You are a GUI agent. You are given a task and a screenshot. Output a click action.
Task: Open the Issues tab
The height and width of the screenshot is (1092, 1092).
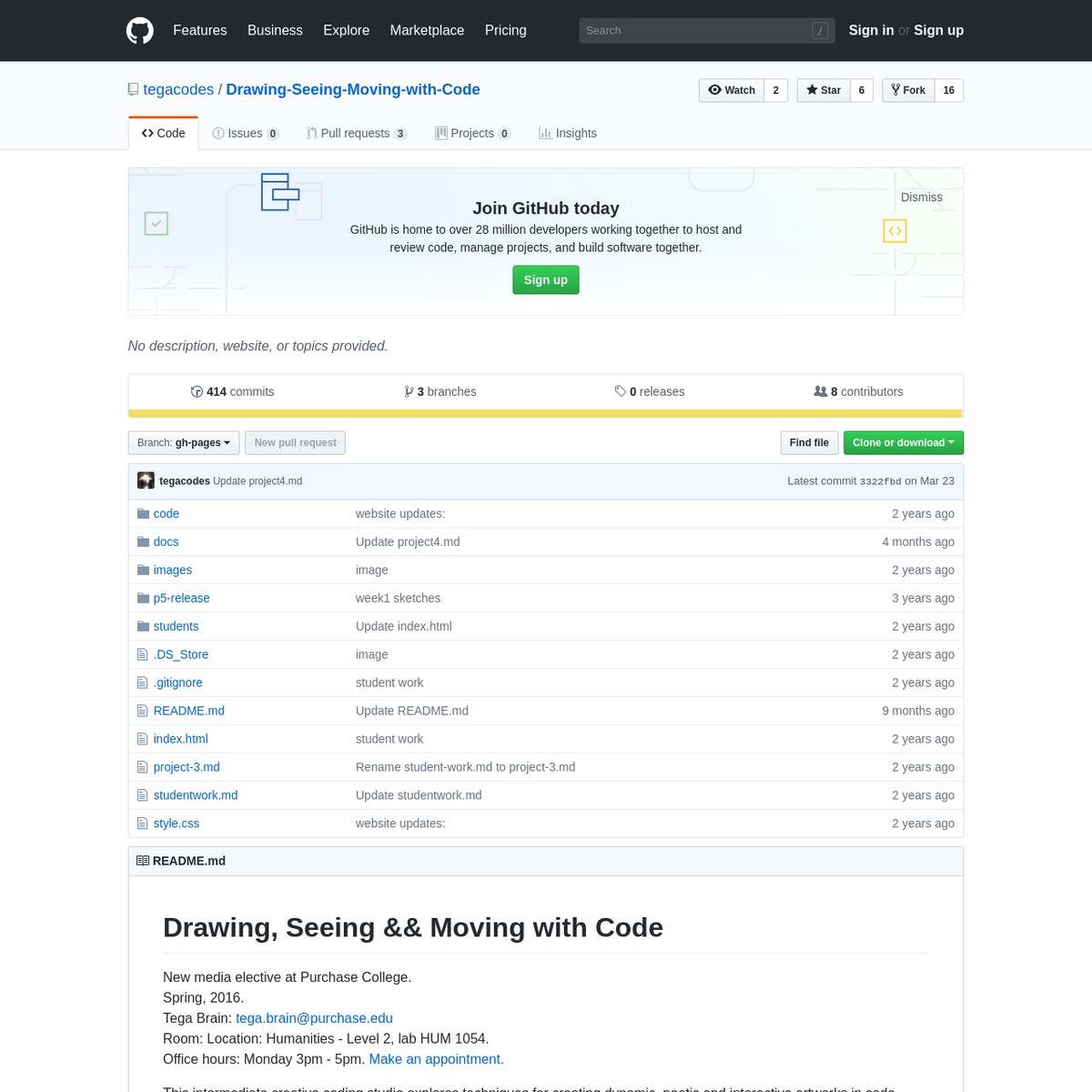coord(245,133)
